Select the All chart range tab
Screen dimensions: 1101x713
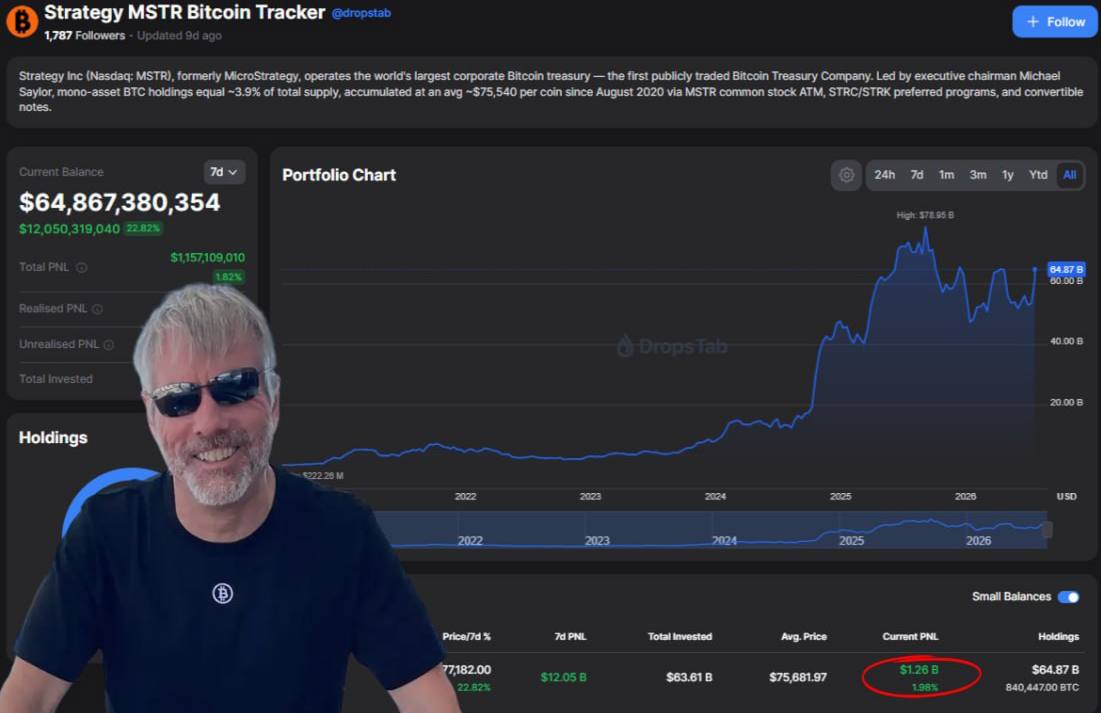pyautogui.click(x=1069, y=175)
